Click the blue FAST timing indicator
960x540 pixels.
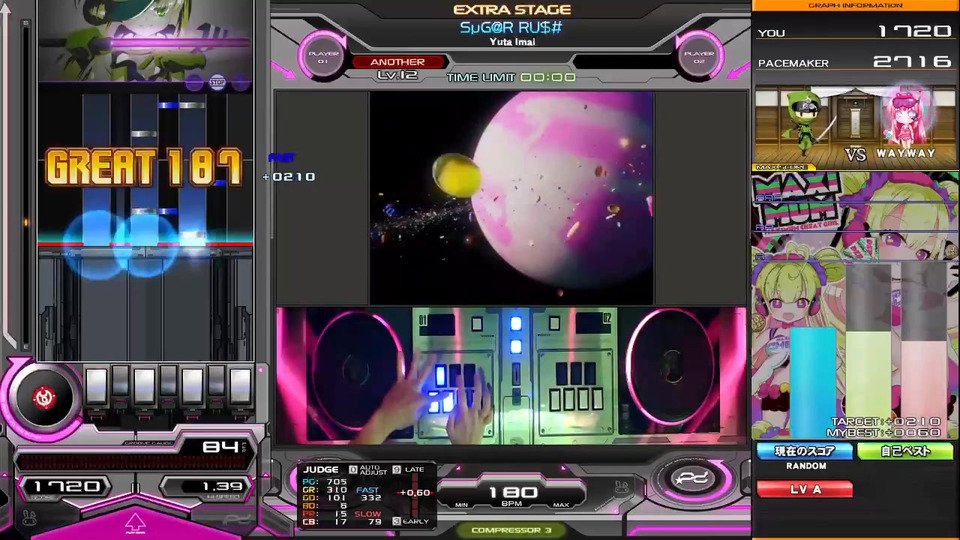[282, 158]
